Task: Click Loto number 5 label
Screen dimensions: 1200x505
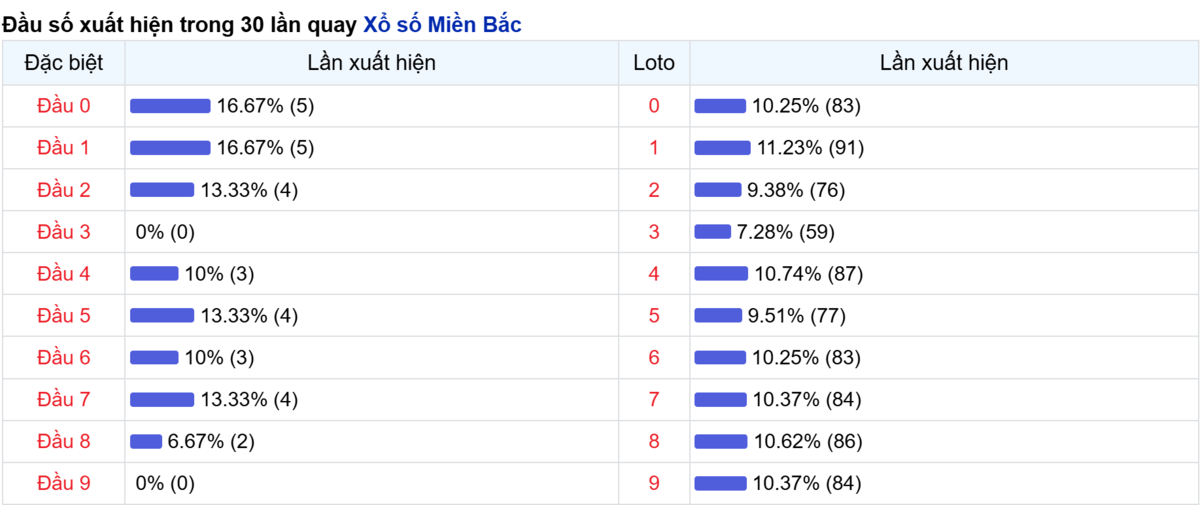Action: [x=654, y=316]
